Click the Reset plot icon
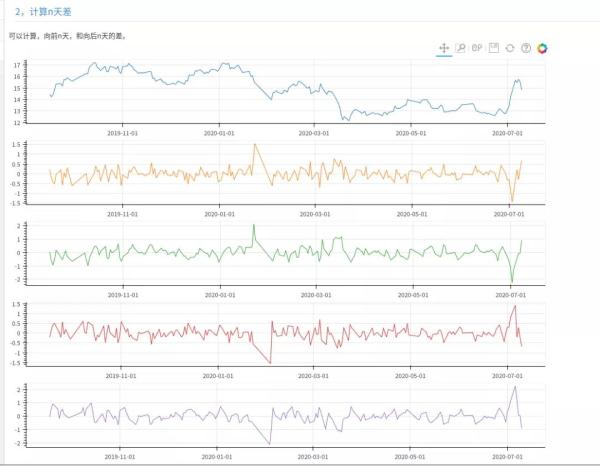 (x=510, y=48)
